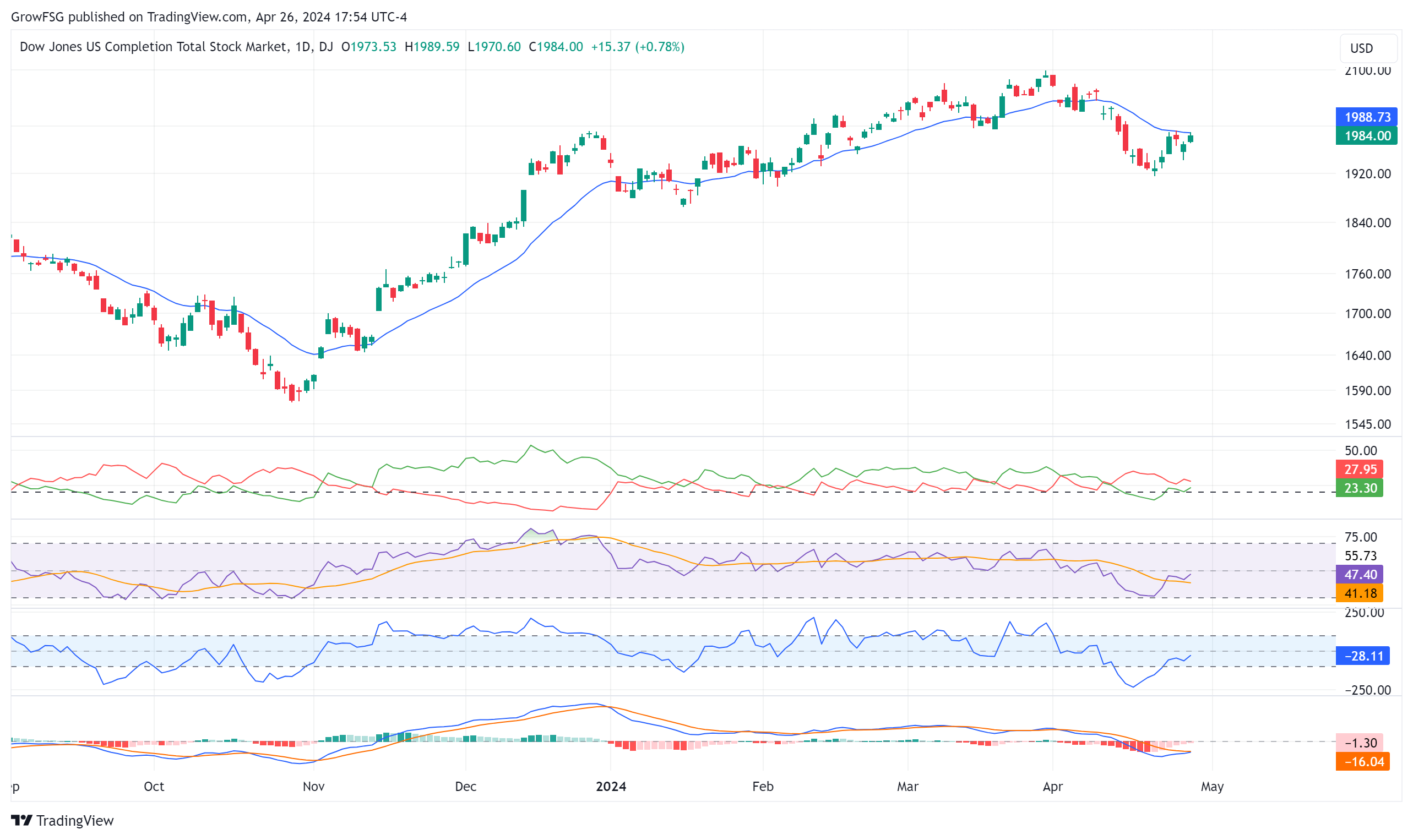Click the 55.73 RSI axis label
Screen dimensions: 1413x840
1360,556
